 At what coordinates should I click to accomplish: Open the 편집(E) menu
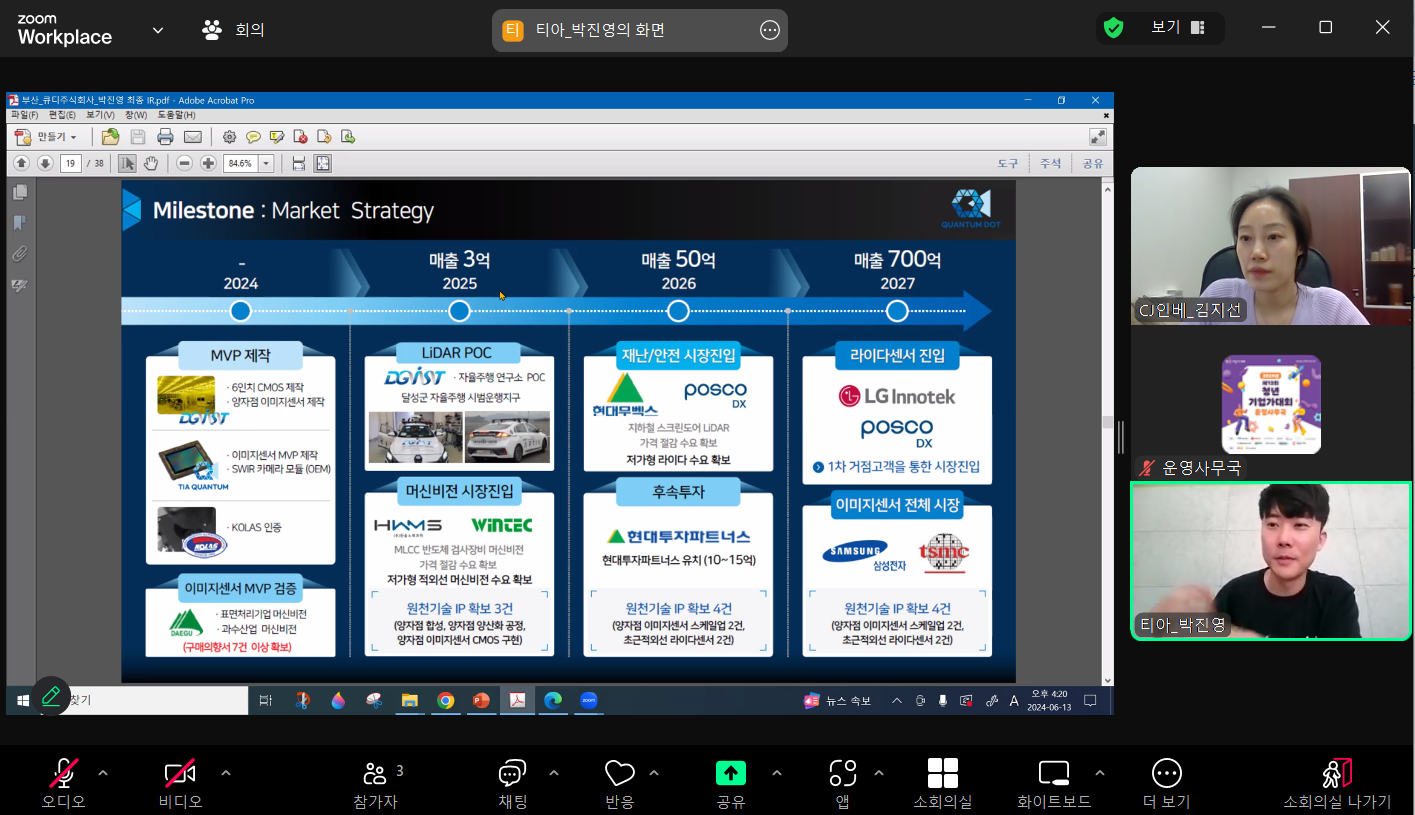[62, 115]
